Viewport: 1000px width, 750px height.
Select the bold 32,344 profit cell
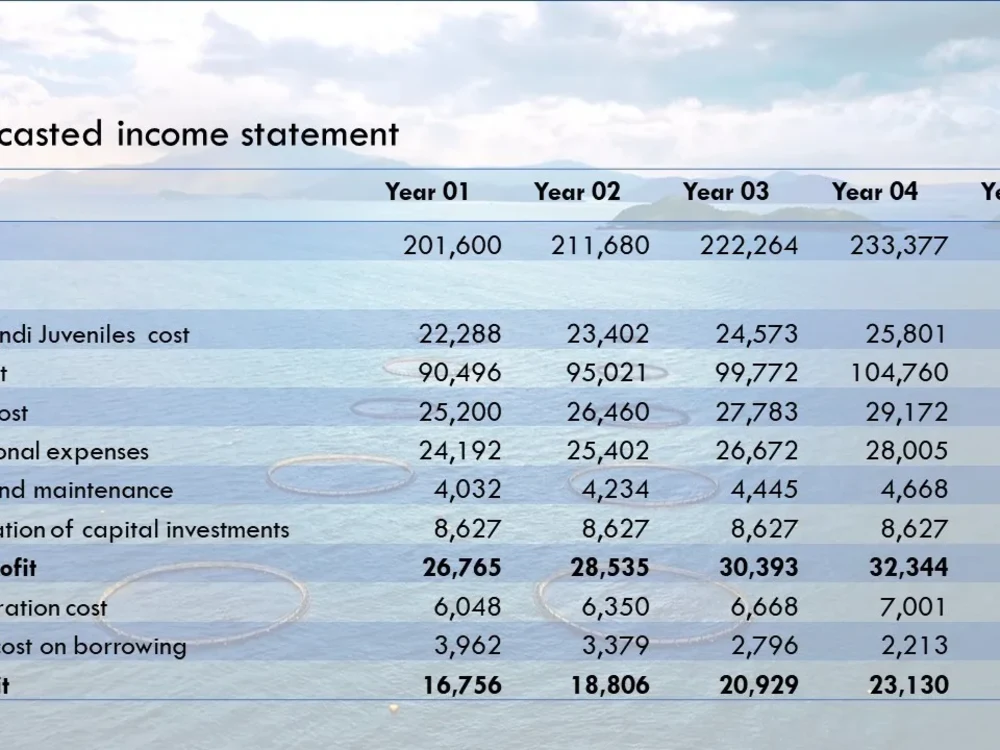click(908, 568)
